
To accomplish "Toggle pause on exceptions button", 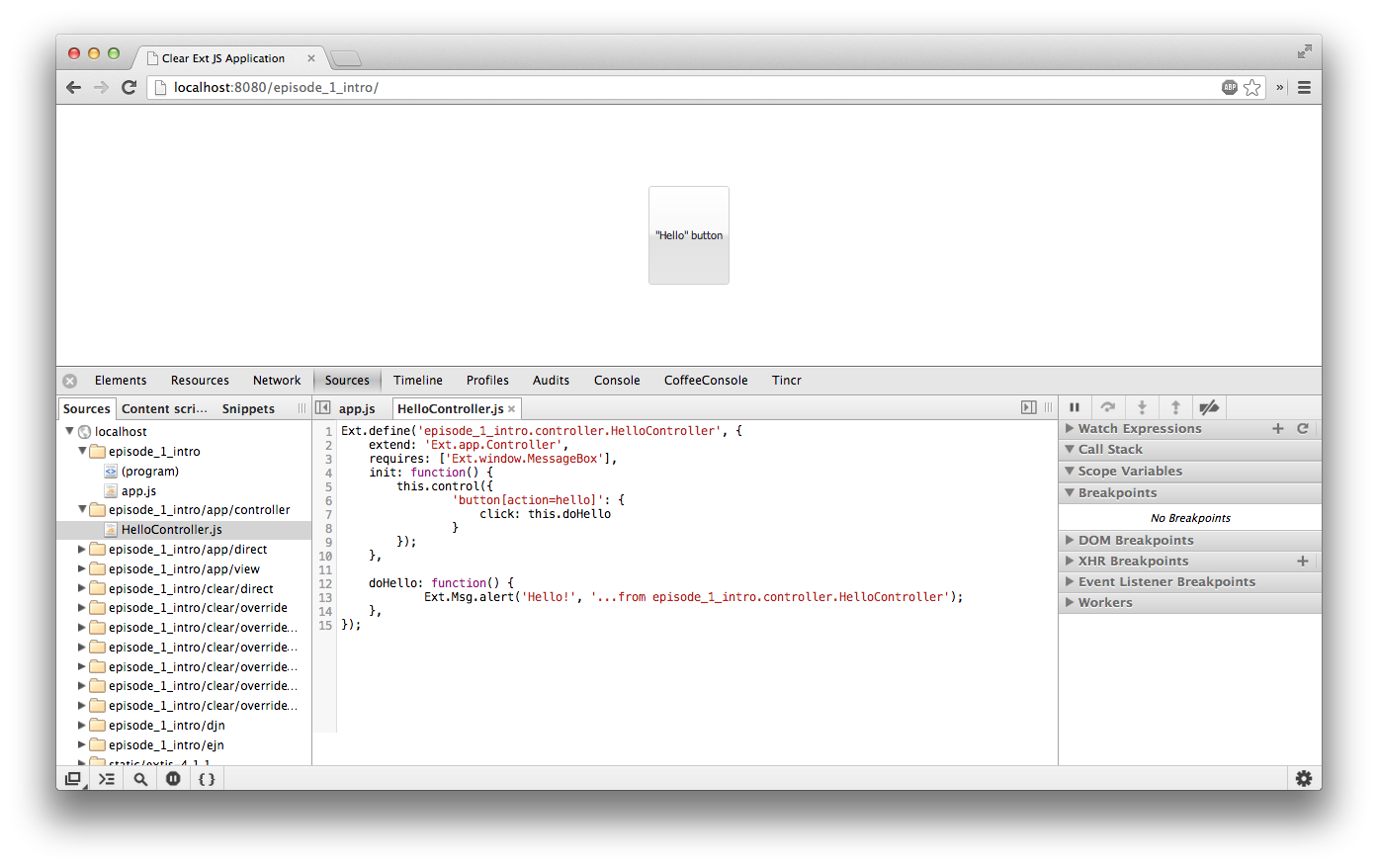I will click(173, 779).
